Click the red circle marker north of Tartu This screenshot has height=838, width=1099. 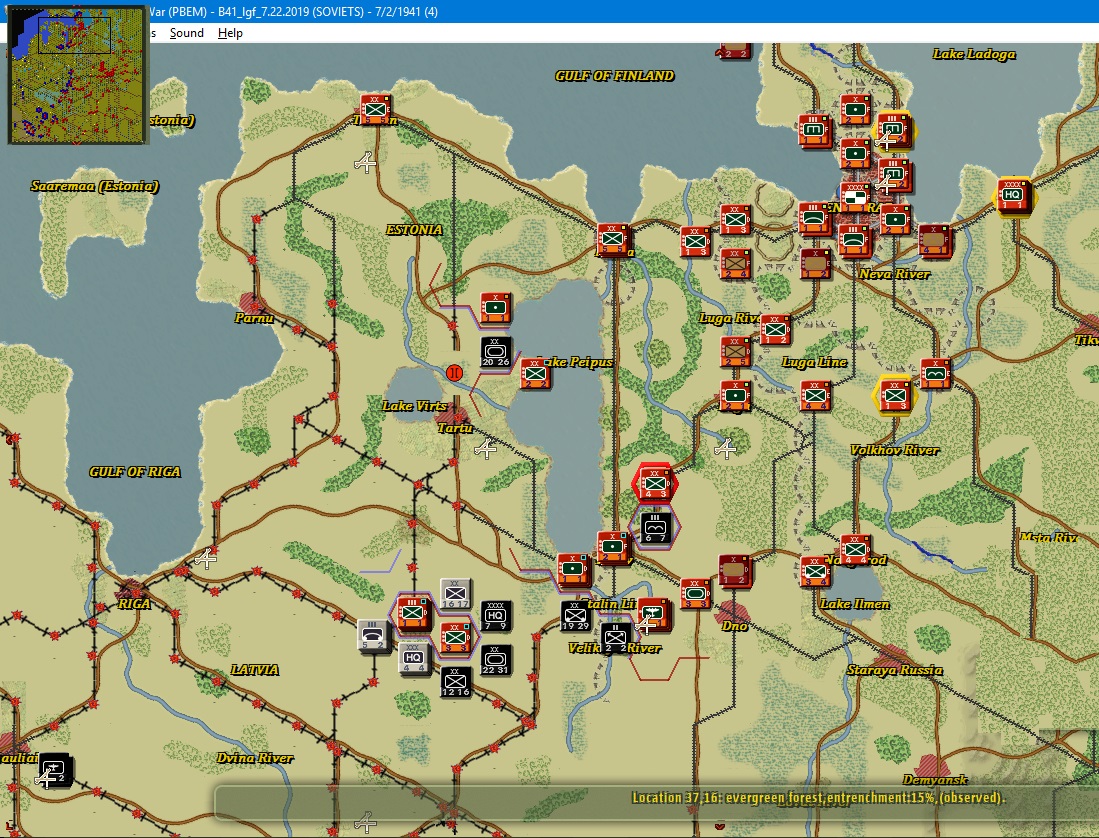454,373
